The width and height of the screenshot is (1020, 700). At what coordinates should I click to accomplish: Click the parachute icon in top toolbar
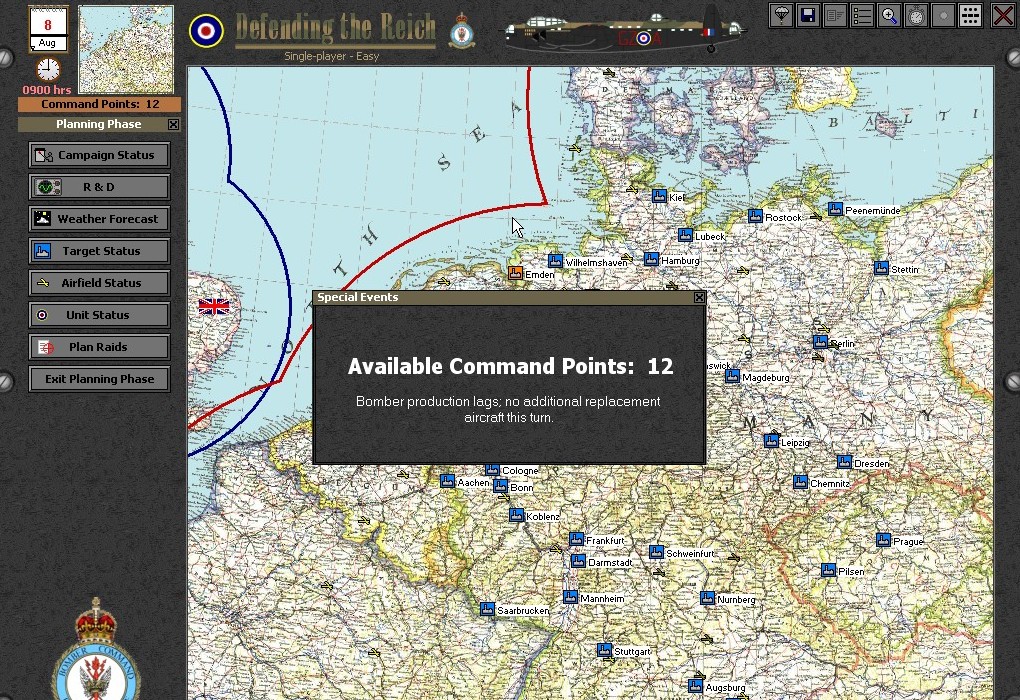[781, 15]
